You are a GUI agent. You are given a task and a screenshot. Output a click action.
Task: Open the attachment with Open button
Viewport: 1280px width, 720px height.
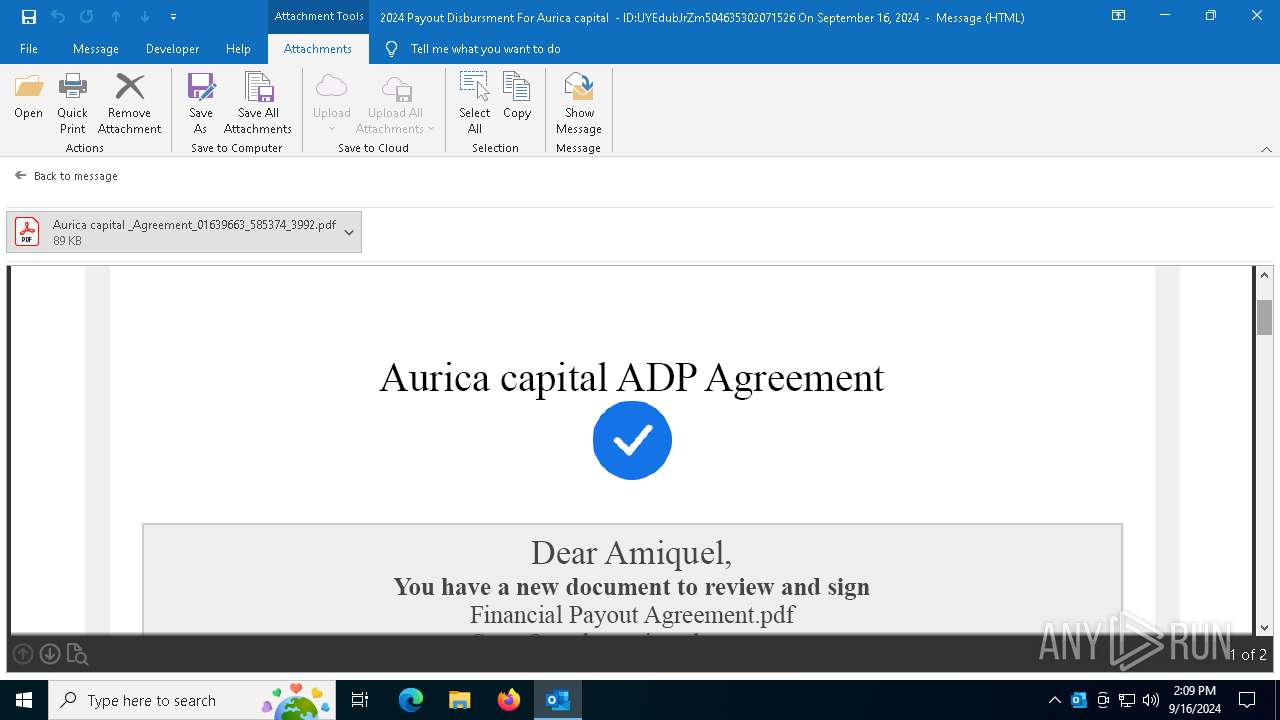(29, 97)
